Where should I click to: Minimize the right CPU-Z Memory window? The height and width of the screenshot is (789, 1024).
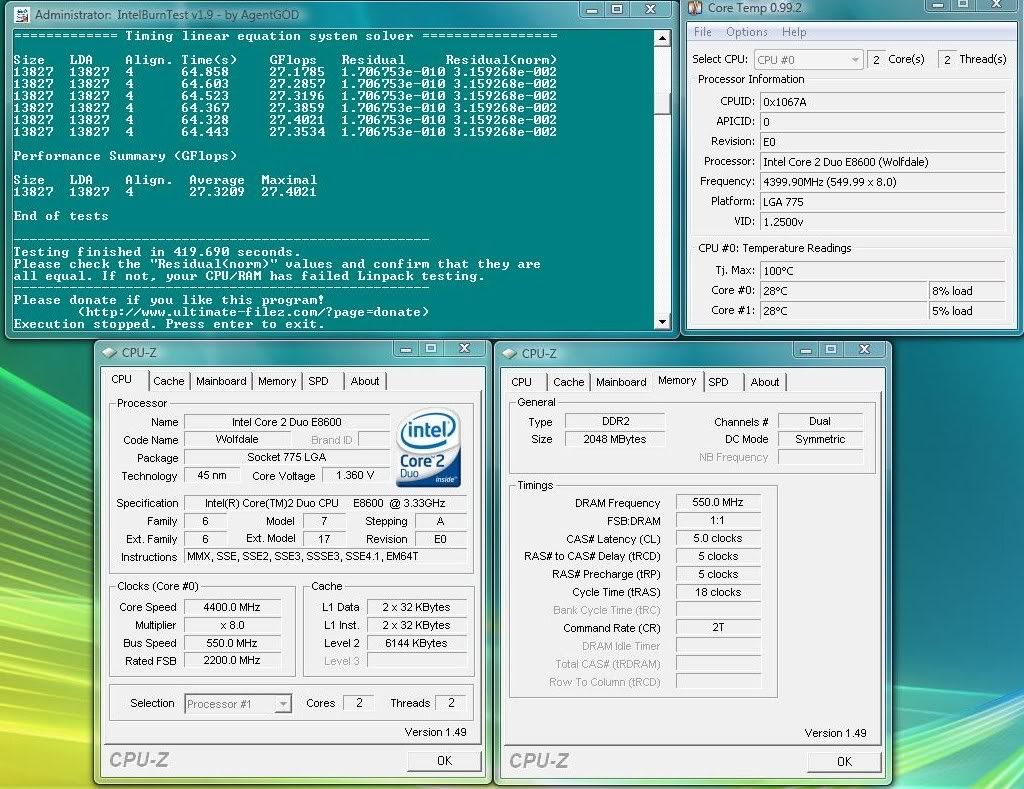[806, 350]
